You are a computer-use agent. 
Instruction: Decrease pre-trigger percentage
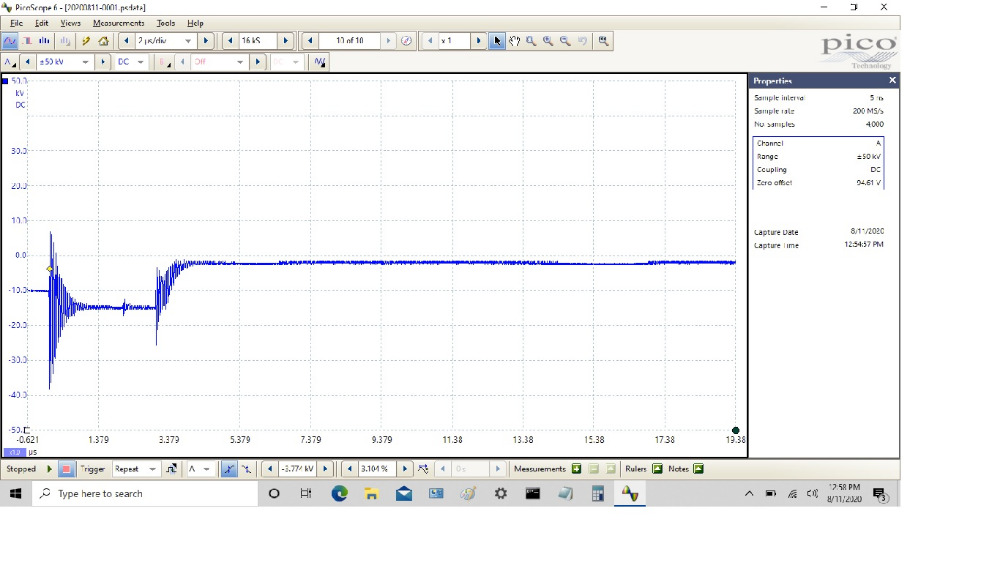[349, 469]
